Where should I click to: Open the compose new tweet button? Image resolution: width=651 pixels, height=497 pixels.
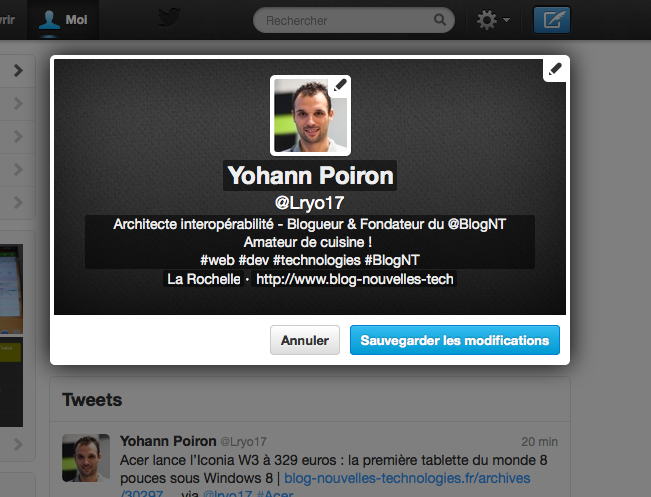point(552,20)
